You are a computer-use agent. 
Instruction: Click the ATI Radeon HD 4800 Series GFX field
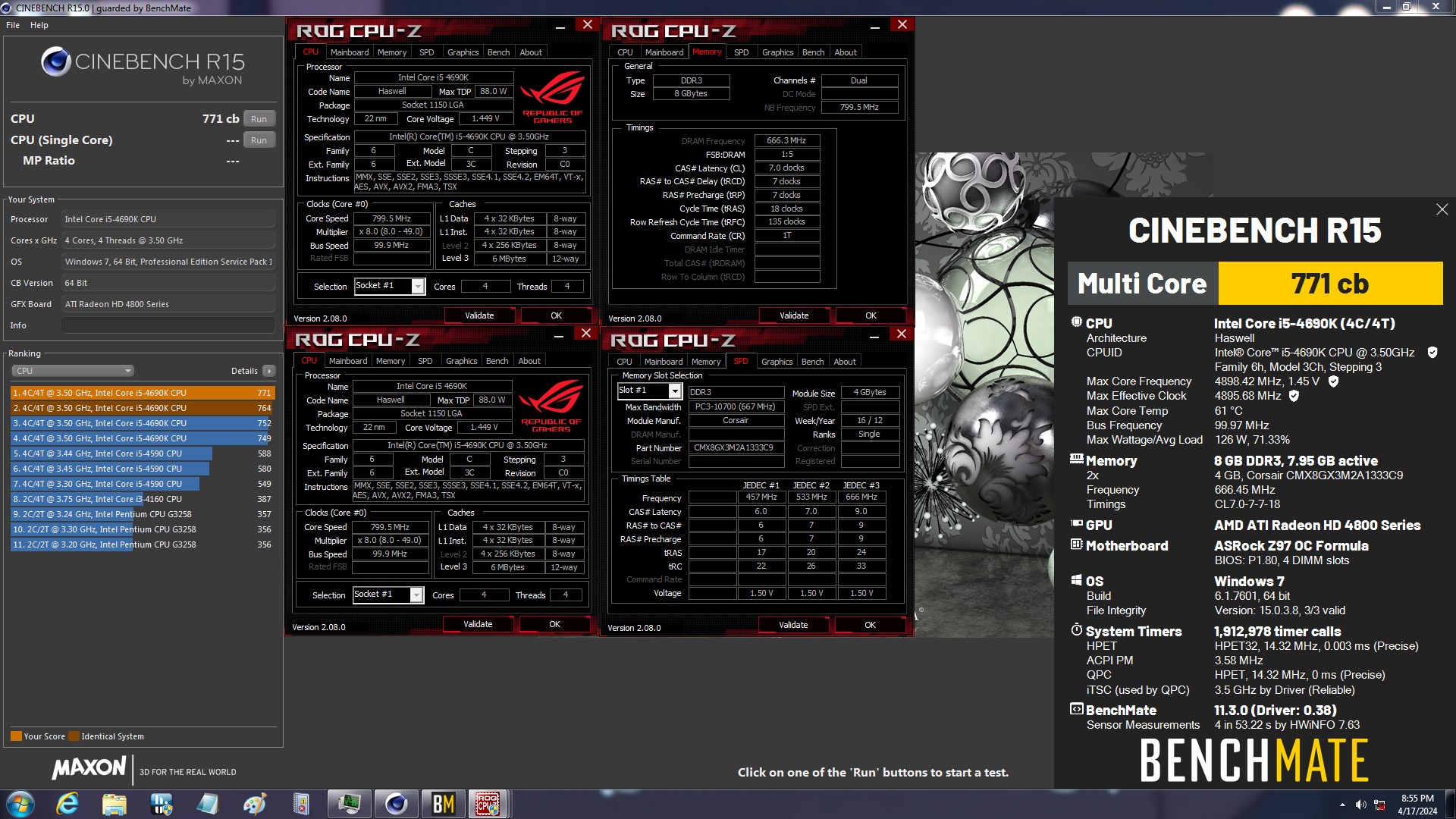point(168,304)
